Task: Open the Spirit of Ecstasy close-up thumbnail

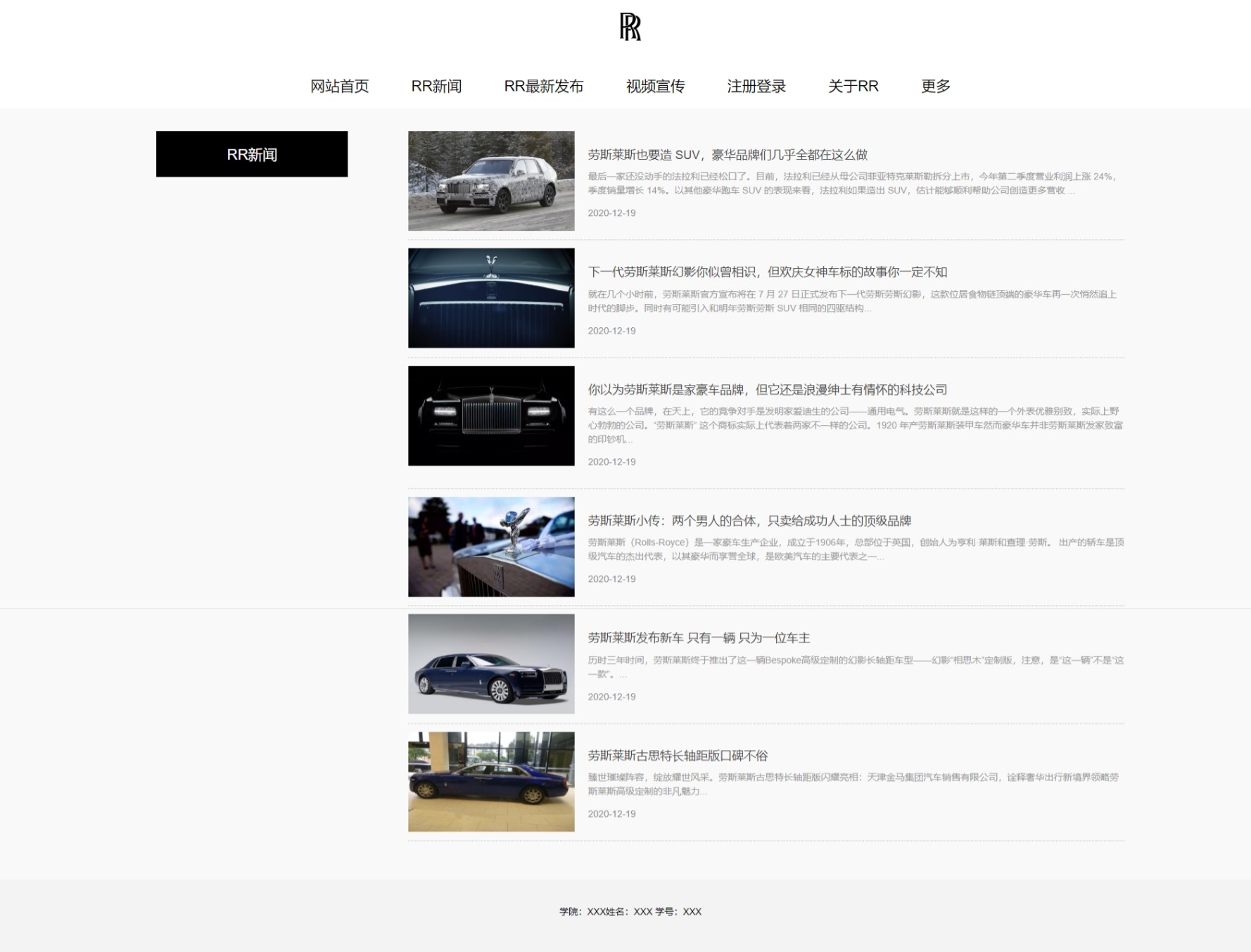Action: (x=491, y=547)
